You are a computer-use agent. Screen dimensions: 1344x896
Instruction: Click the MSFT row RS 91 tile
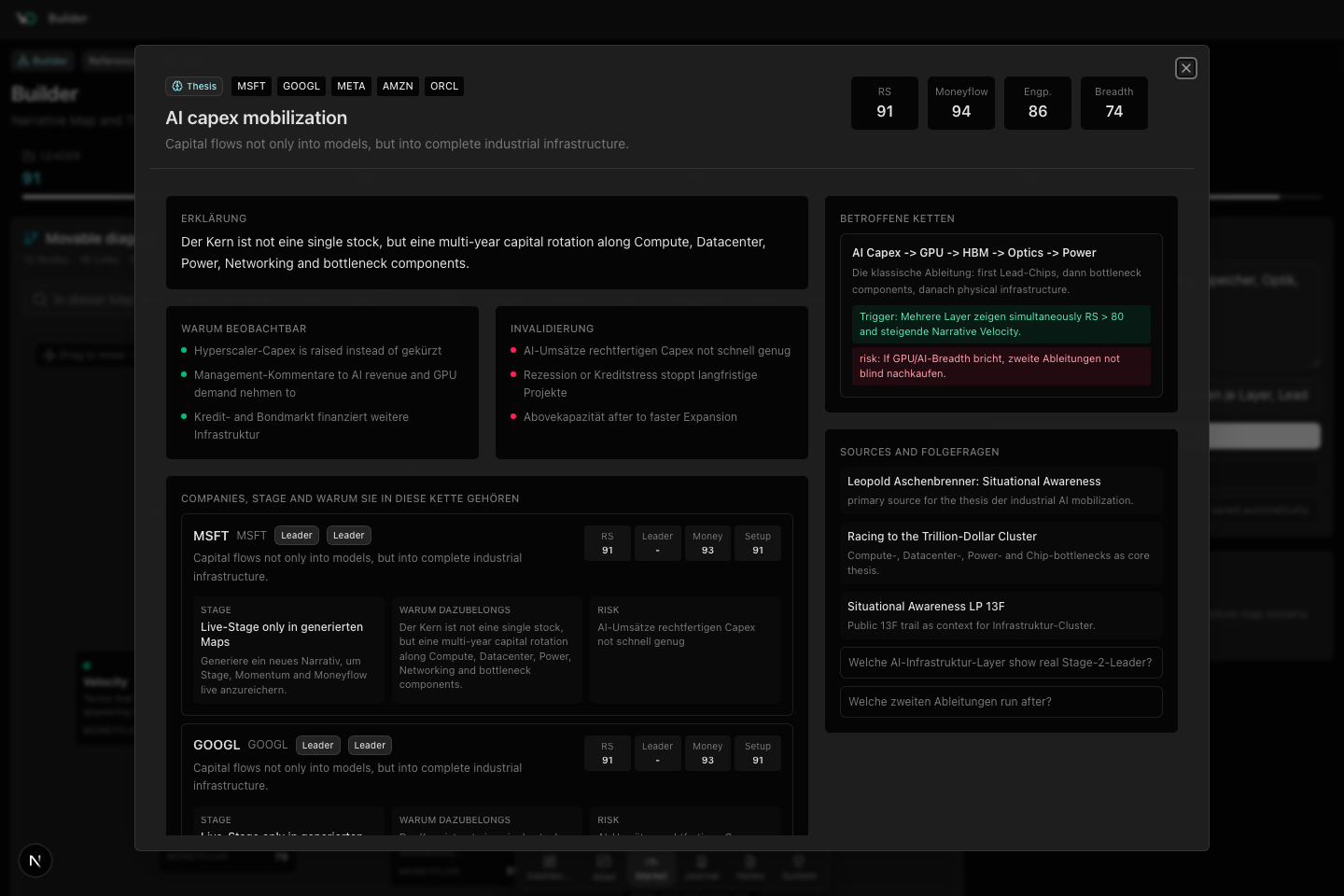click(608, 543)
